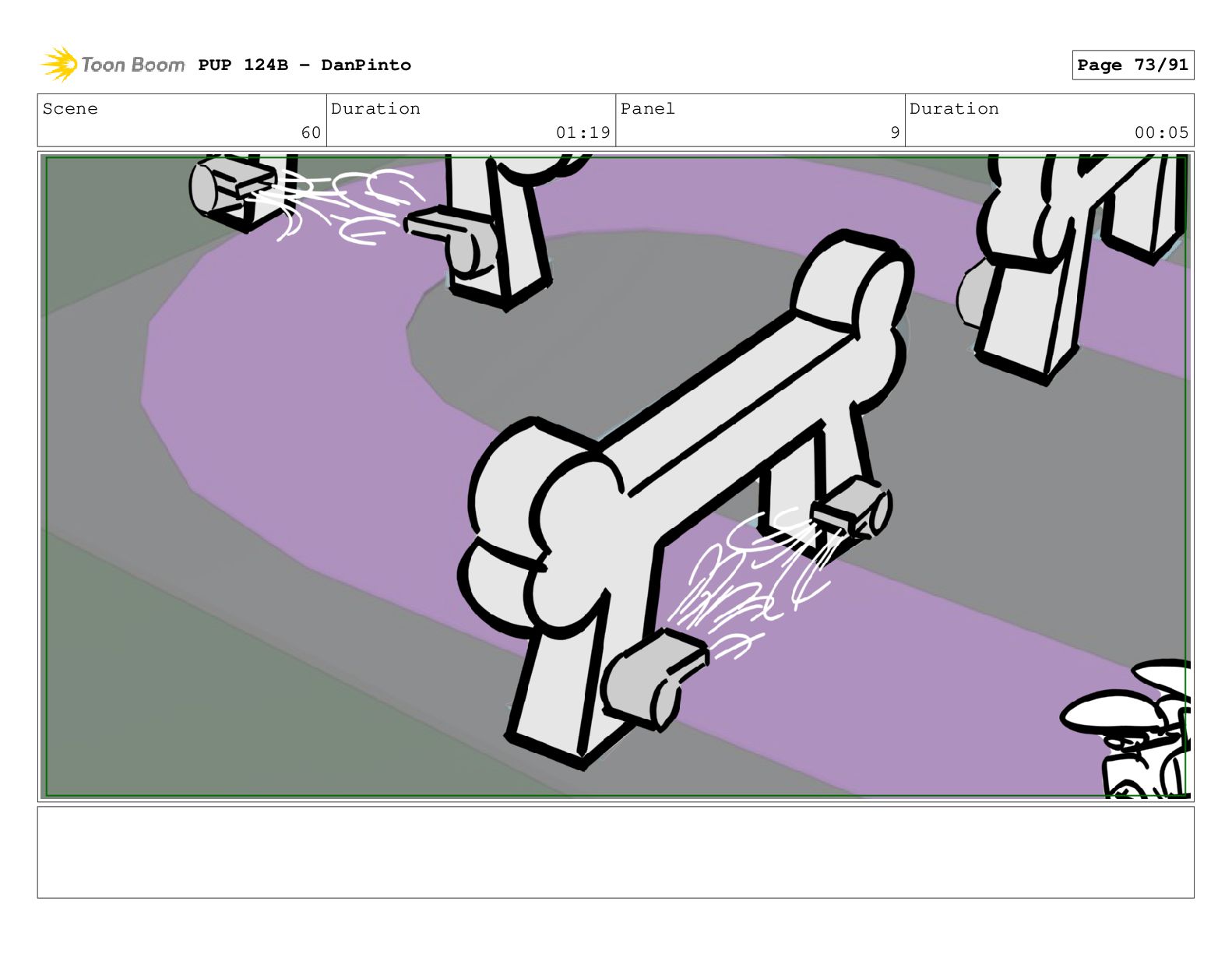
Task: Click the 'Page 73/91' box
Action: 1132,65
